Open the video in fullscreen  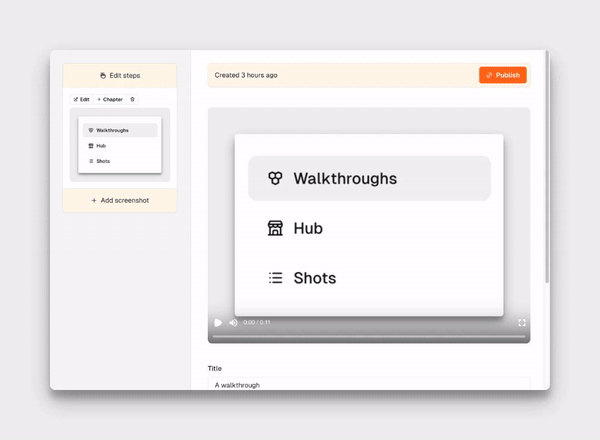(x=522, y=323)
